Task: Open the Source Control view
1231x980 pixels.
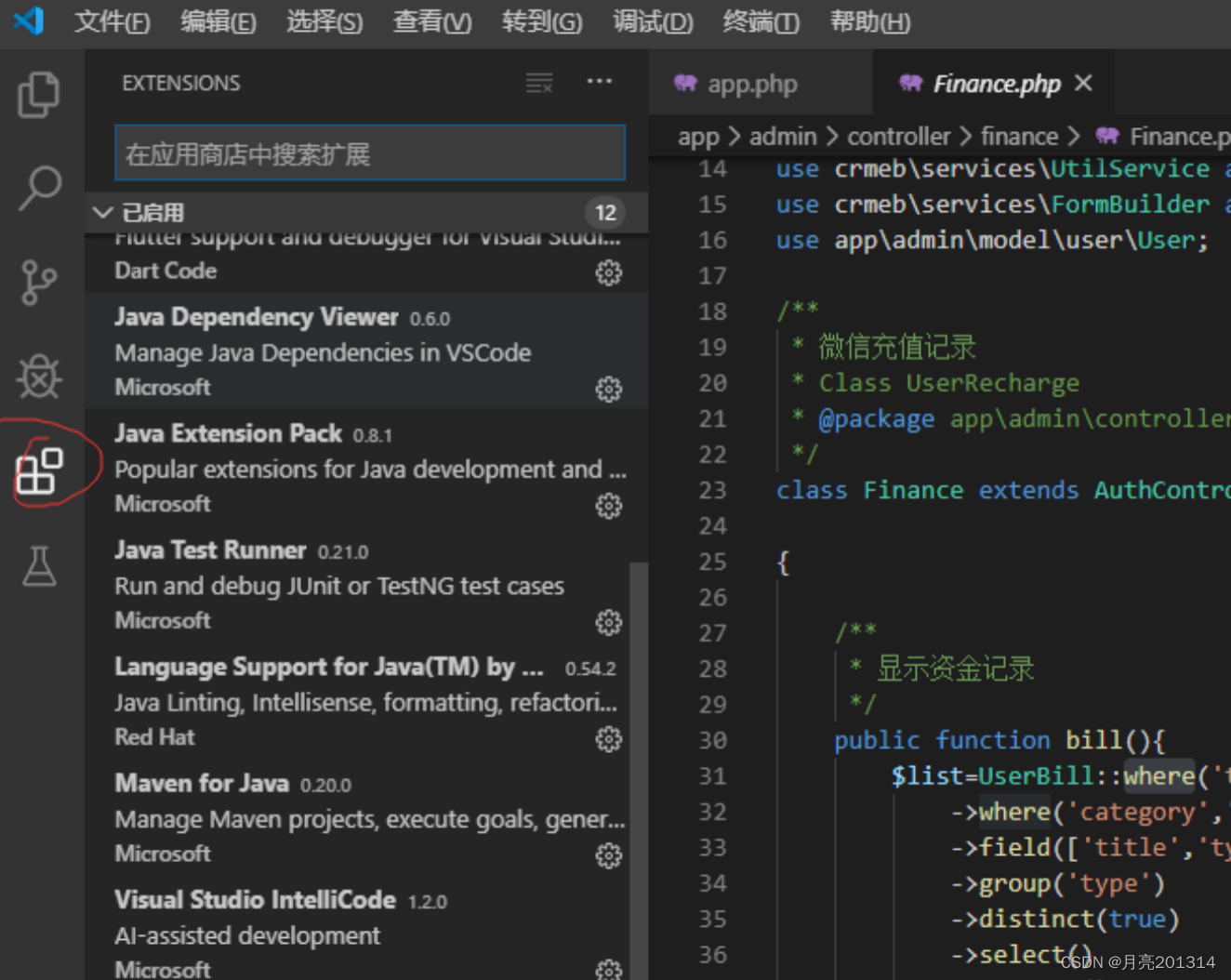Action: (39, 283)
